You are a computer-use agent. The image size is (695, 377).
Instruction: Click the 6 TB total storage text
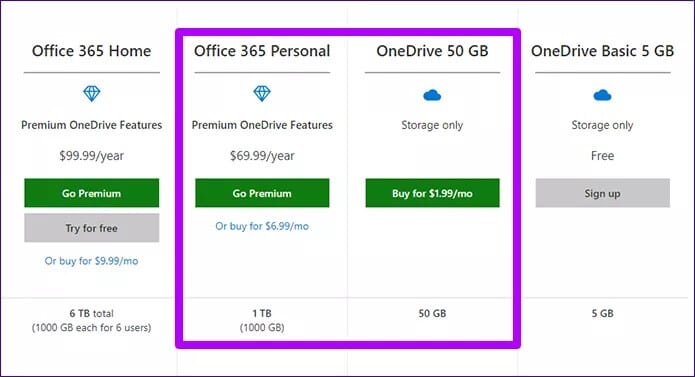click(91, 313)
